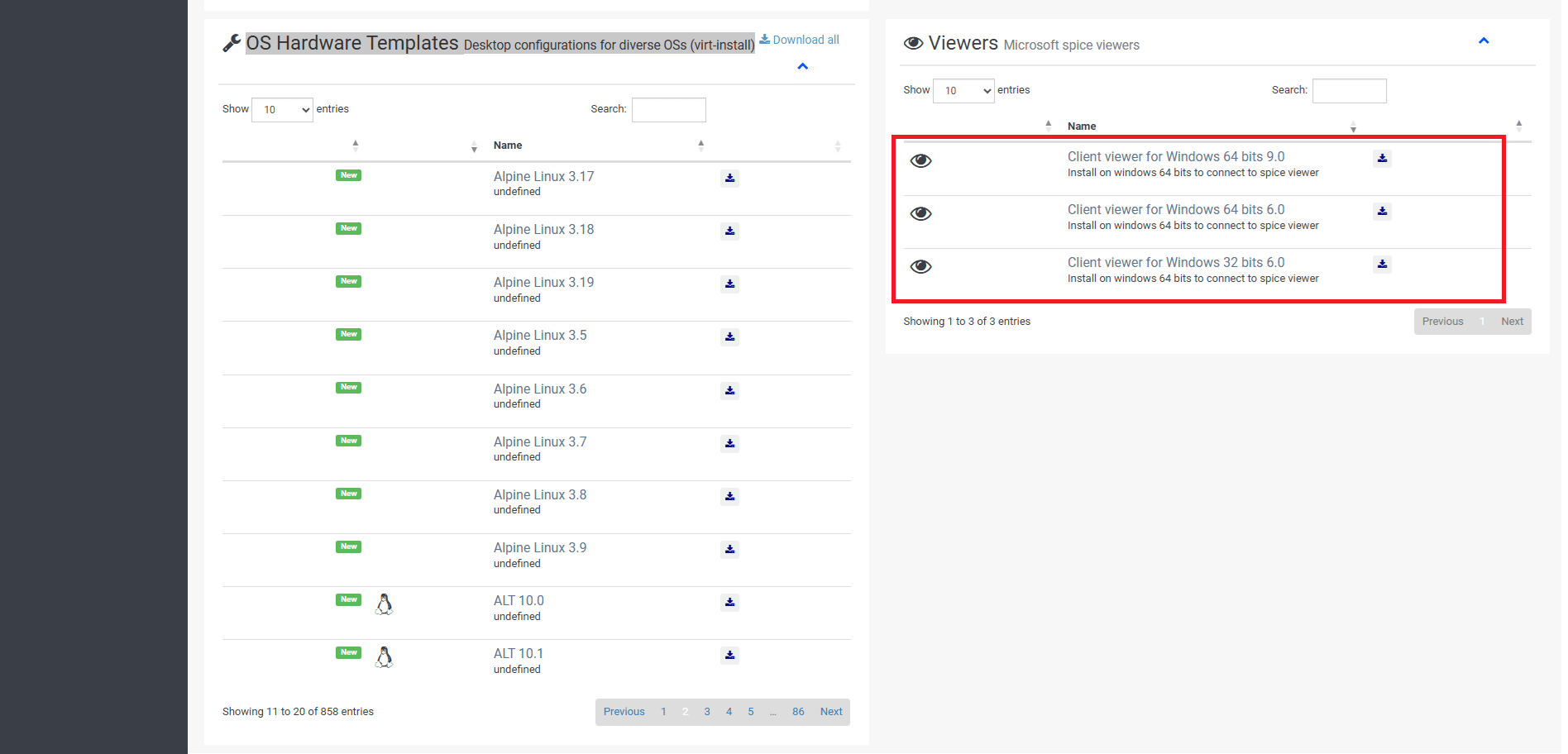This screenshot has width=1568, height=754.
Task: Click the penguin icon beside ALT 10.1
Action: point(384,657)
